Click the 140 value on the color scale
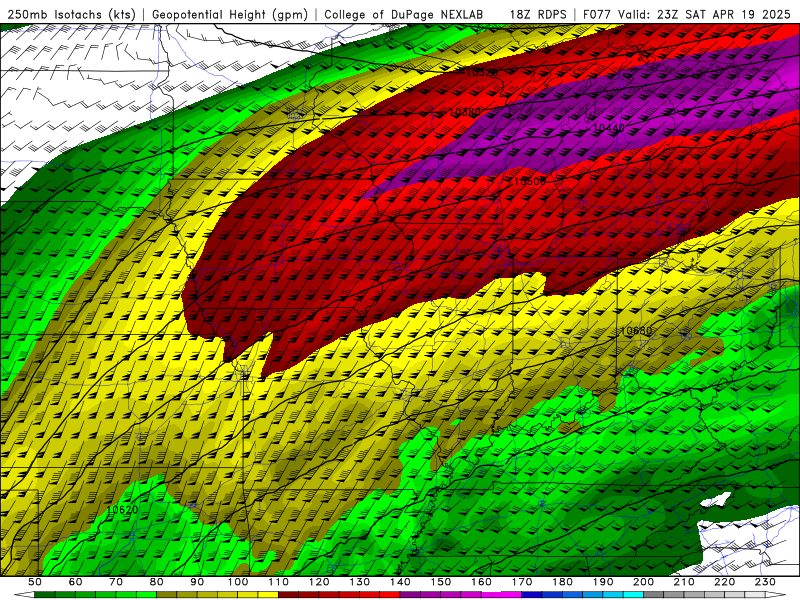 point(400,582)
